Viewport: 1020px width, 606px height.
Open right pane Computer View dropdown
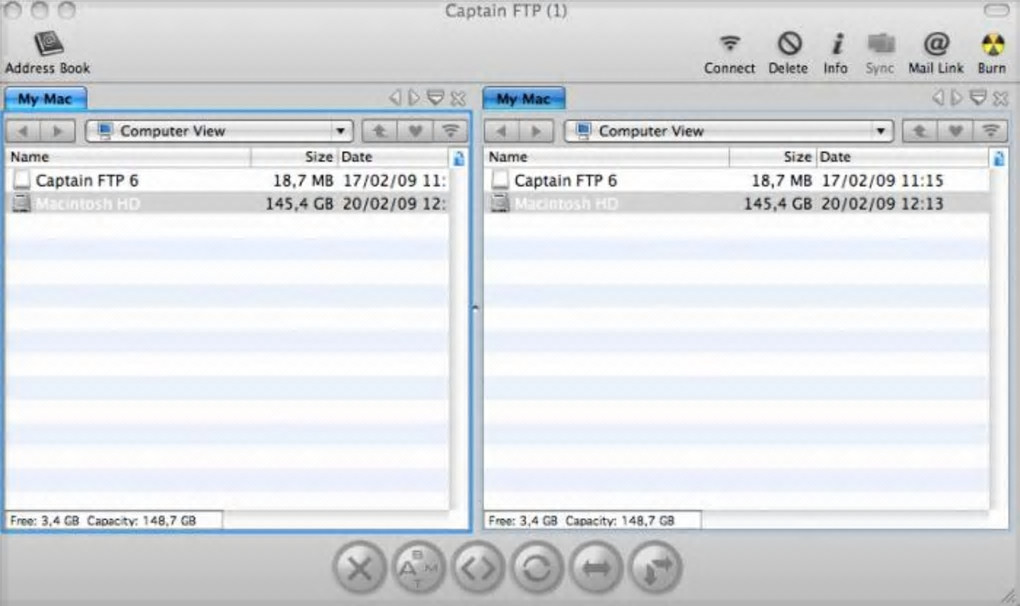729,131
